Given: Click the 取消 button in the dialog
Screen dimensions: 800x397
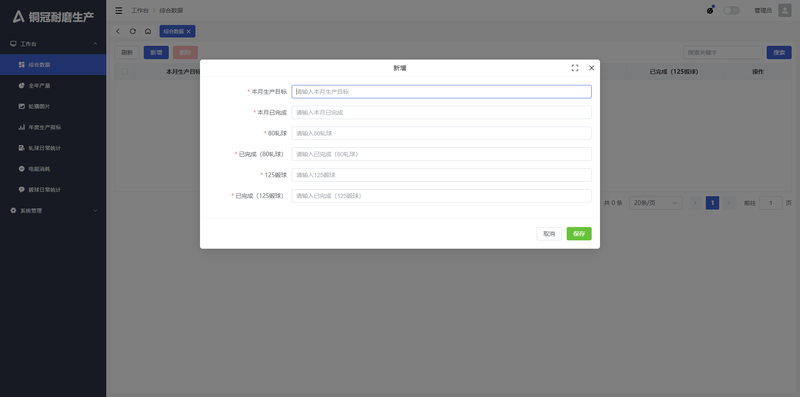Looking at the screenshot, I should [549, 234].
